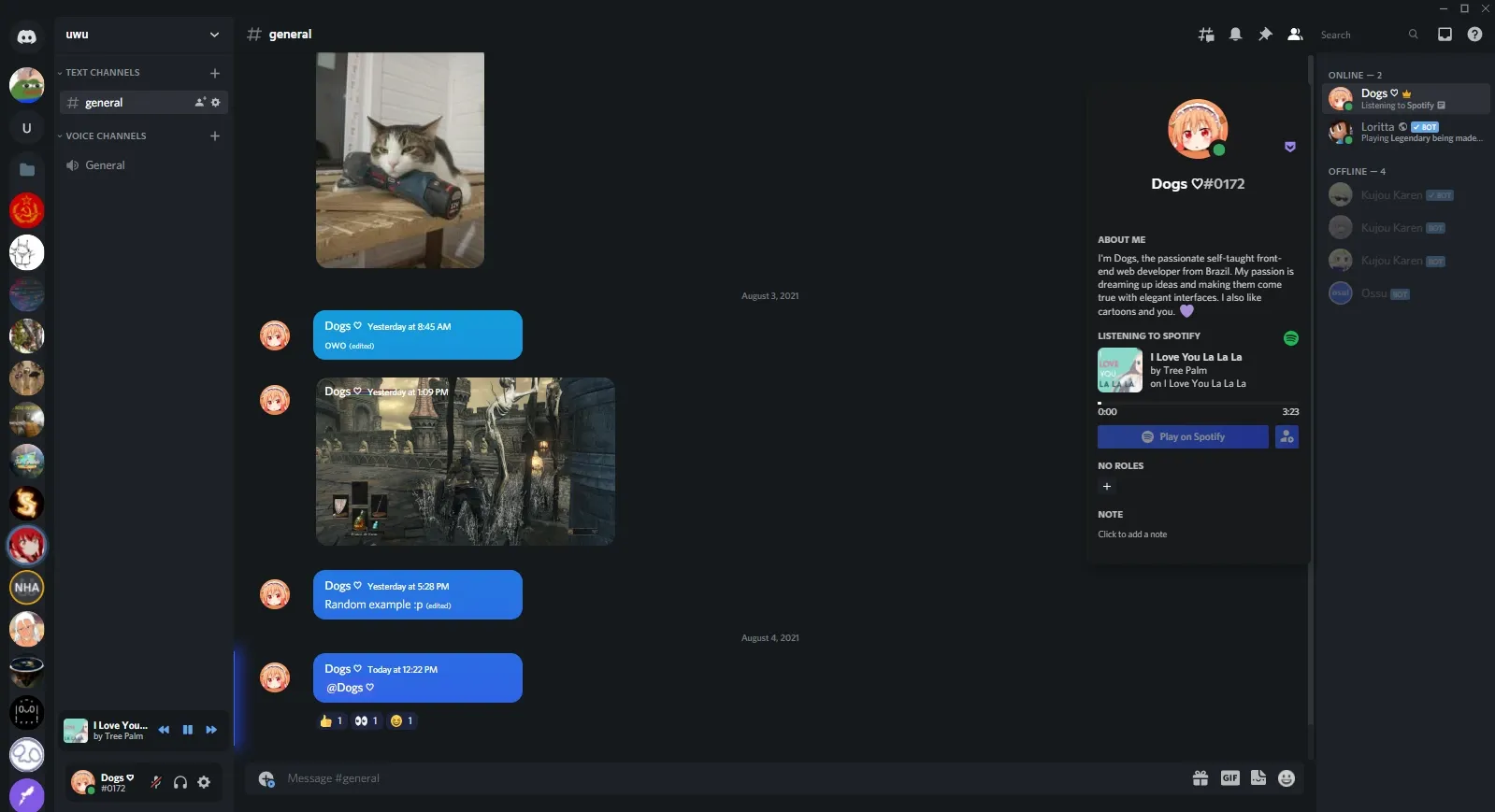
Task: Select Loritta bot in member list
Action: (x=1405, y=132)
